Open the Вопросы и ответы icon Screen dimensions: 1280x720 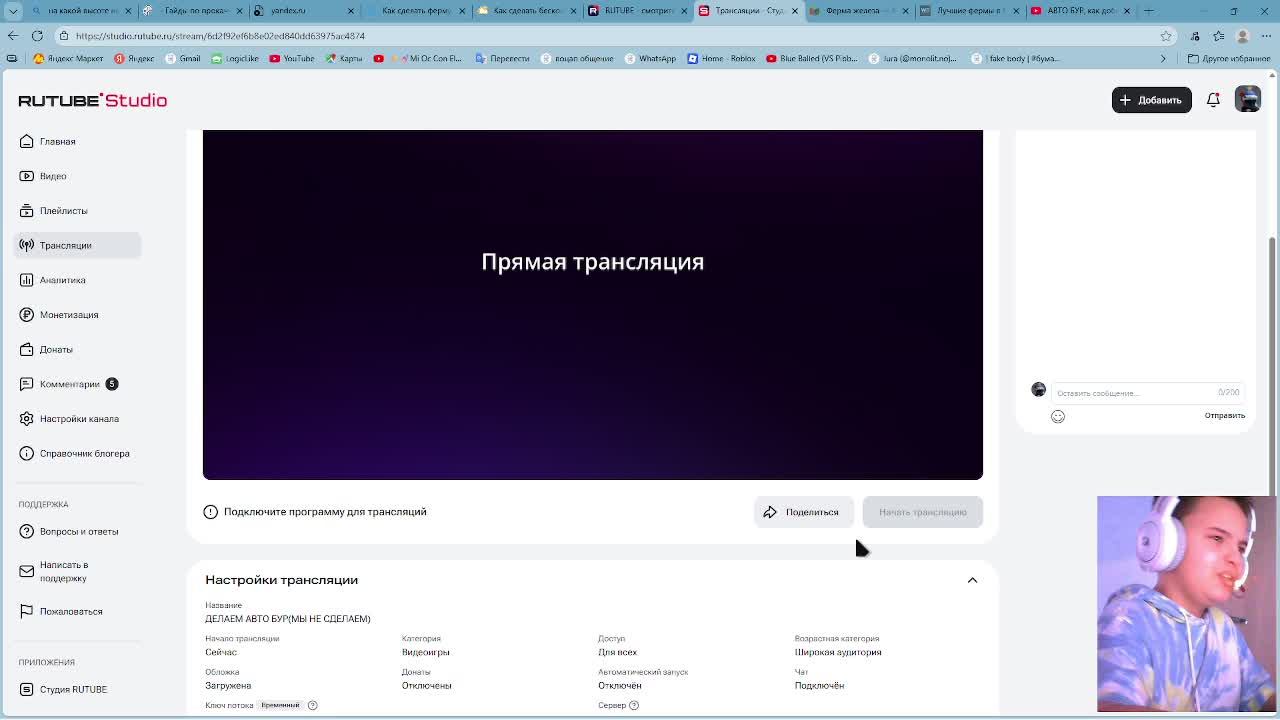click(27, 531)
